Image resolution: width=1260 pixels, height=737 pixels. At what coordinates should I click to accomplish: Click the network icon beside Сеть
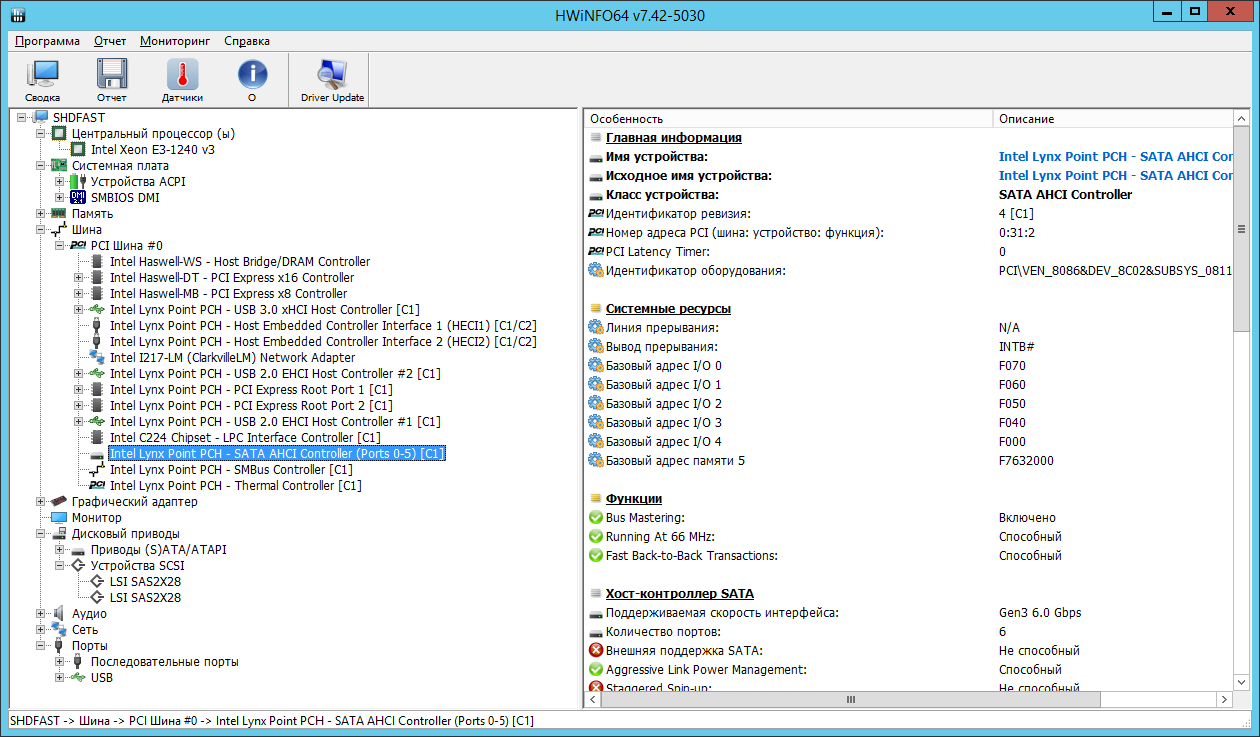(x=59, y=630)
